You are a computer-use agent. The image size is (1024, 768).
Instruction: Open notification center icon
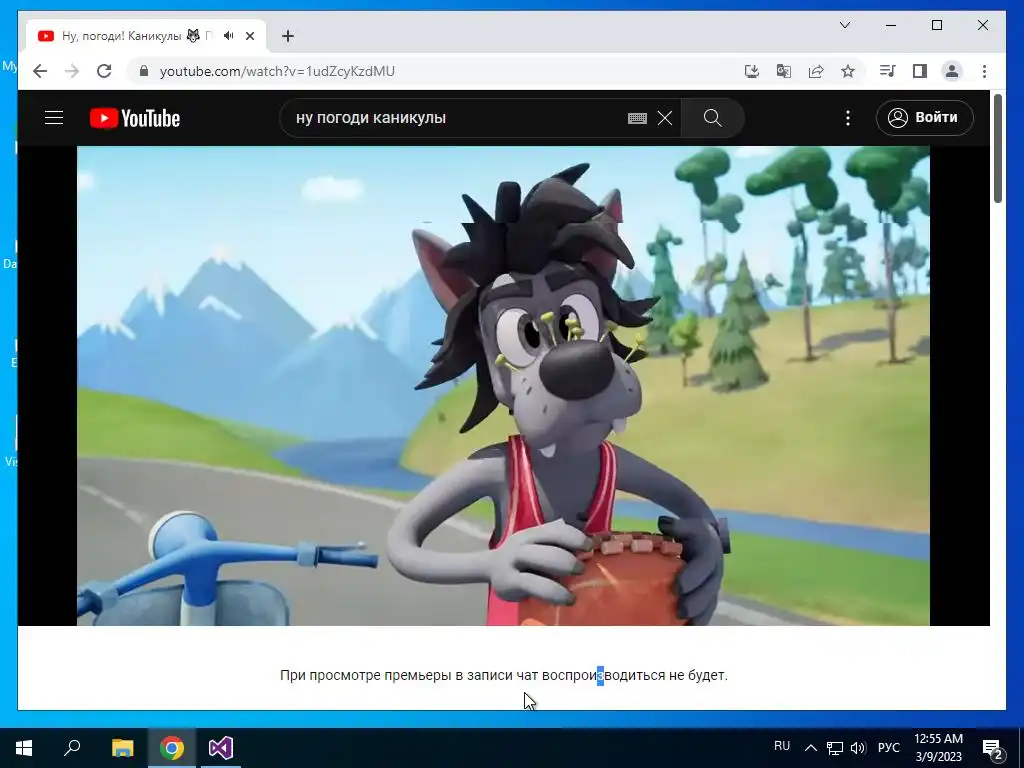pyautogui.click(x=993, y=749)
